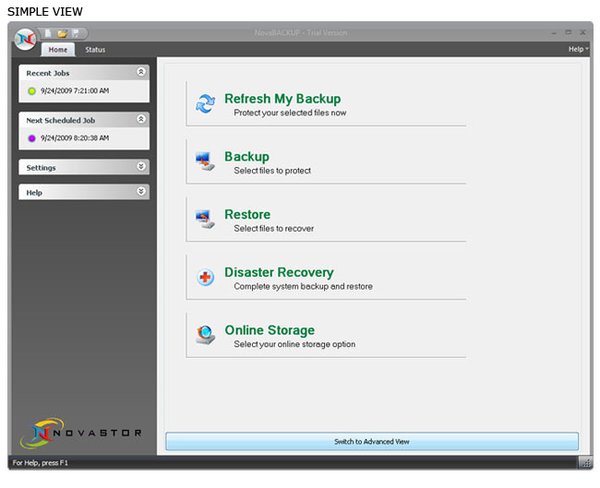
Task: Click the resize grip in the status bar corner
Action: point(585,463)
